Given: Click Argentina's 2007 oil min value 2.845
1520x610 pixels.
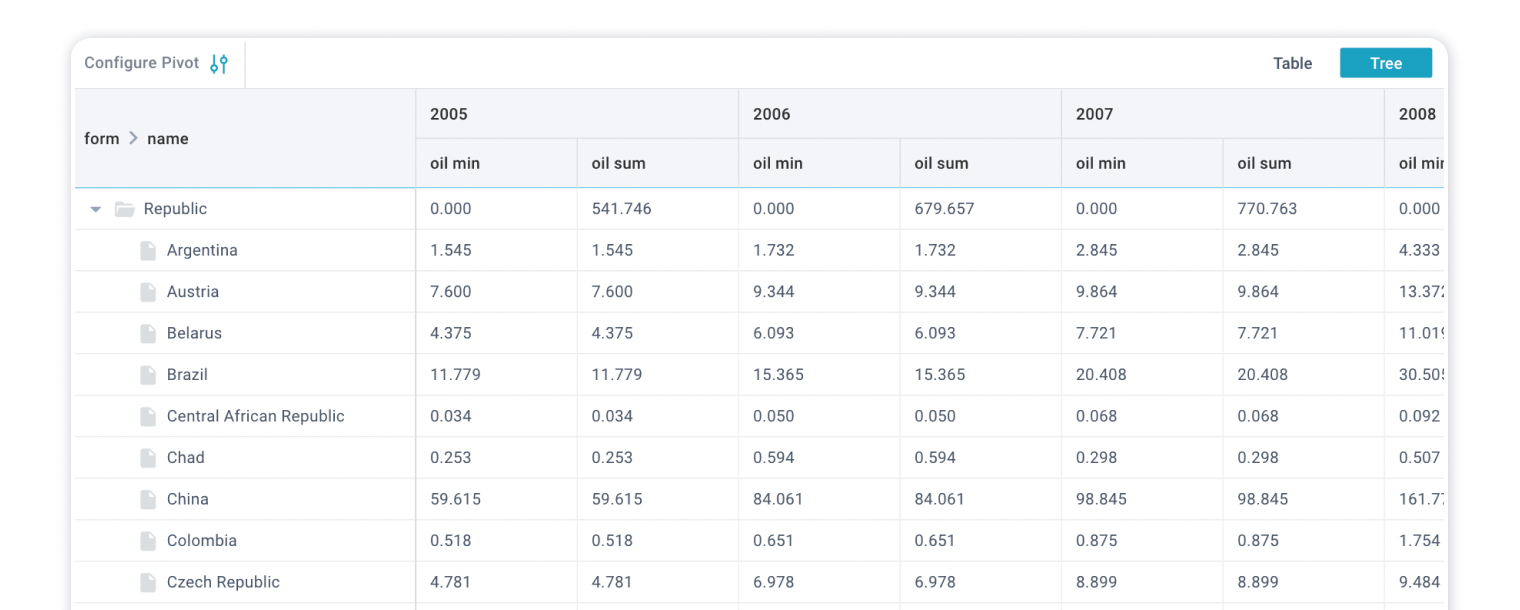Looking at the screenshot, I should point(1142,251).
